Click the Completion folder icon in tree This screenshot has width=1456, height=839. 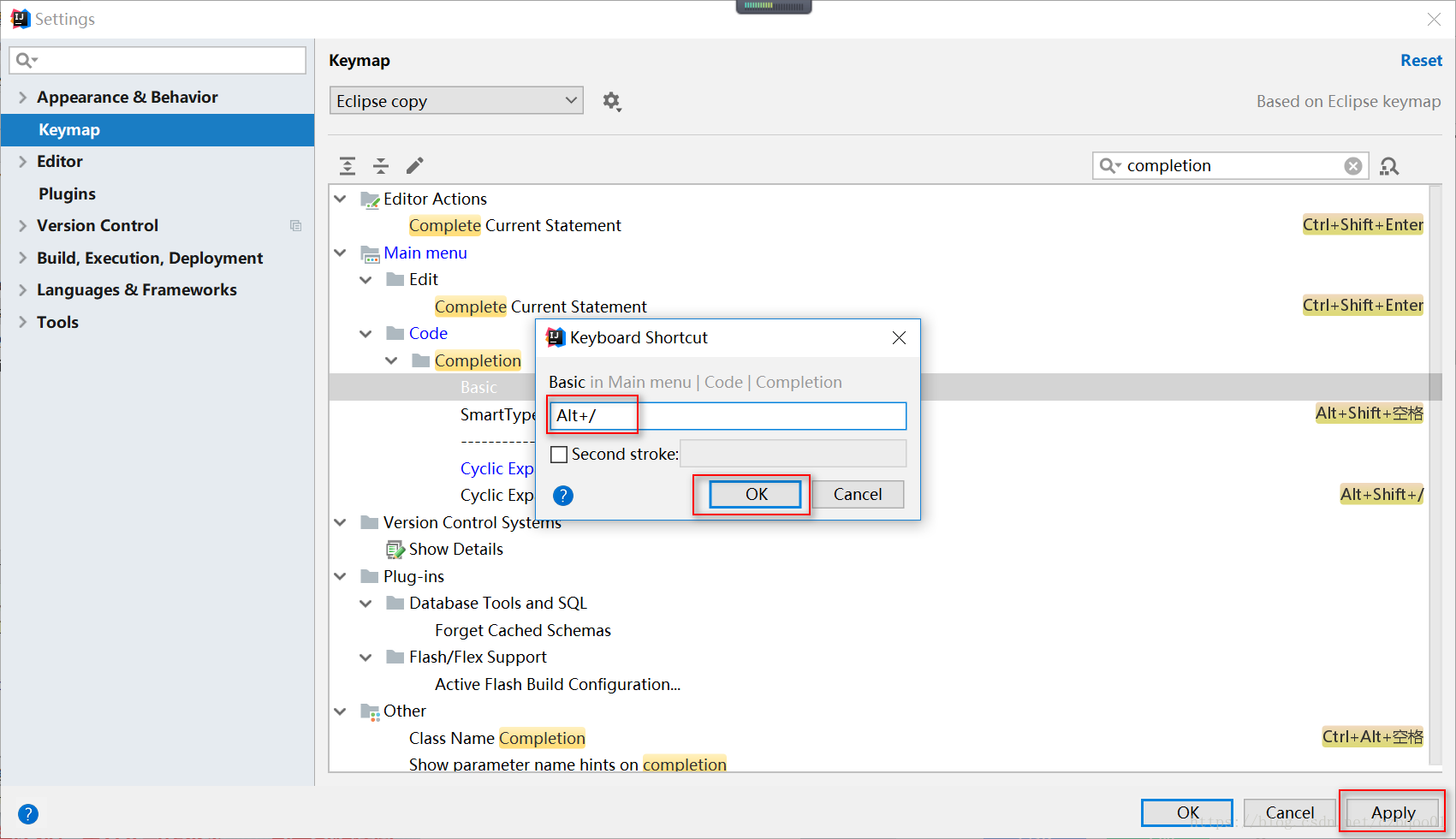[x=421, y=360]
